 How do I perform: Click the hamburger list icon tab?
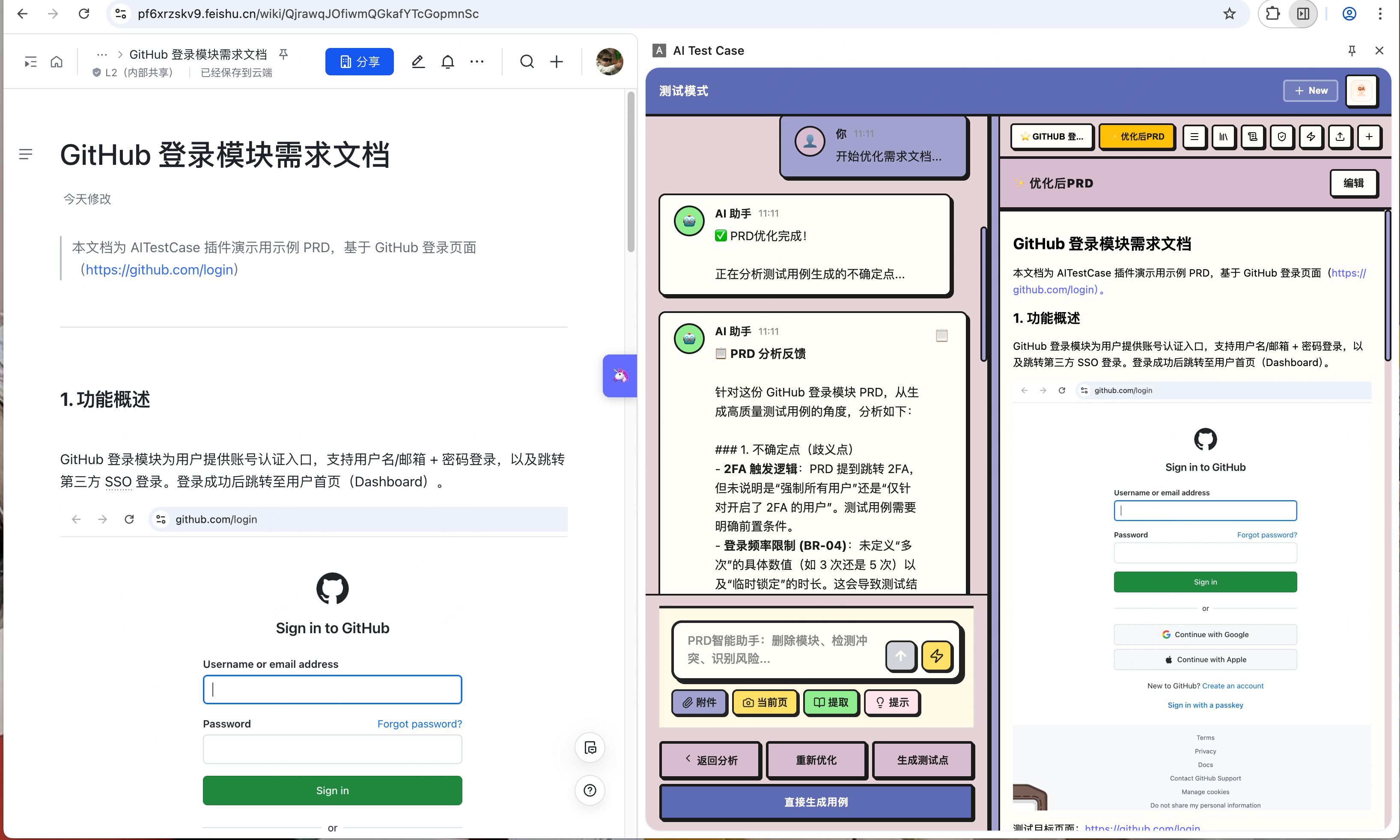click(x=1194, y=137)
